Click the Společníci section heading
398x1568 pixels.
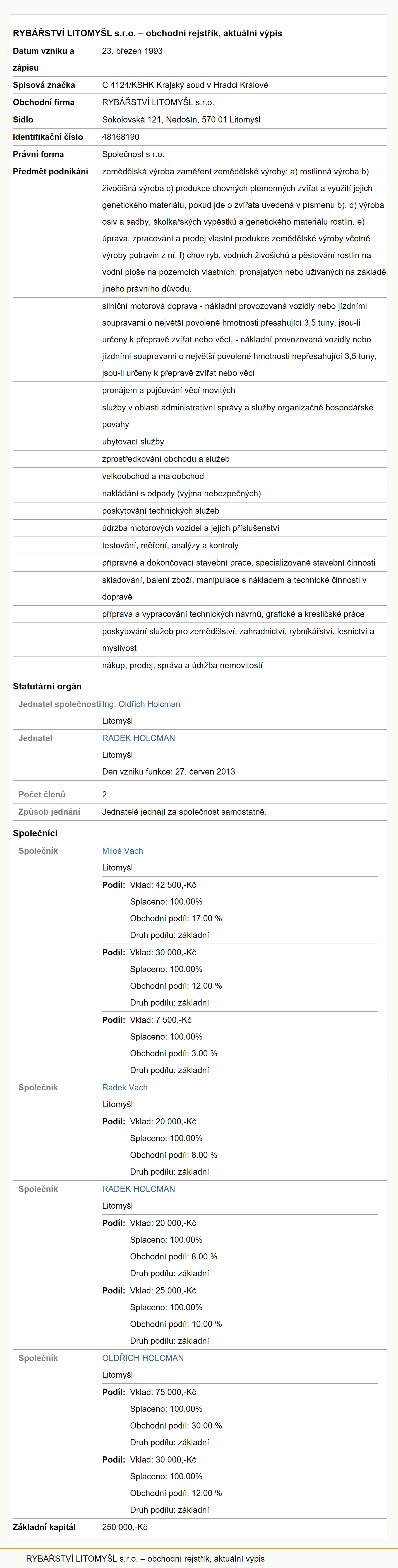35,833
